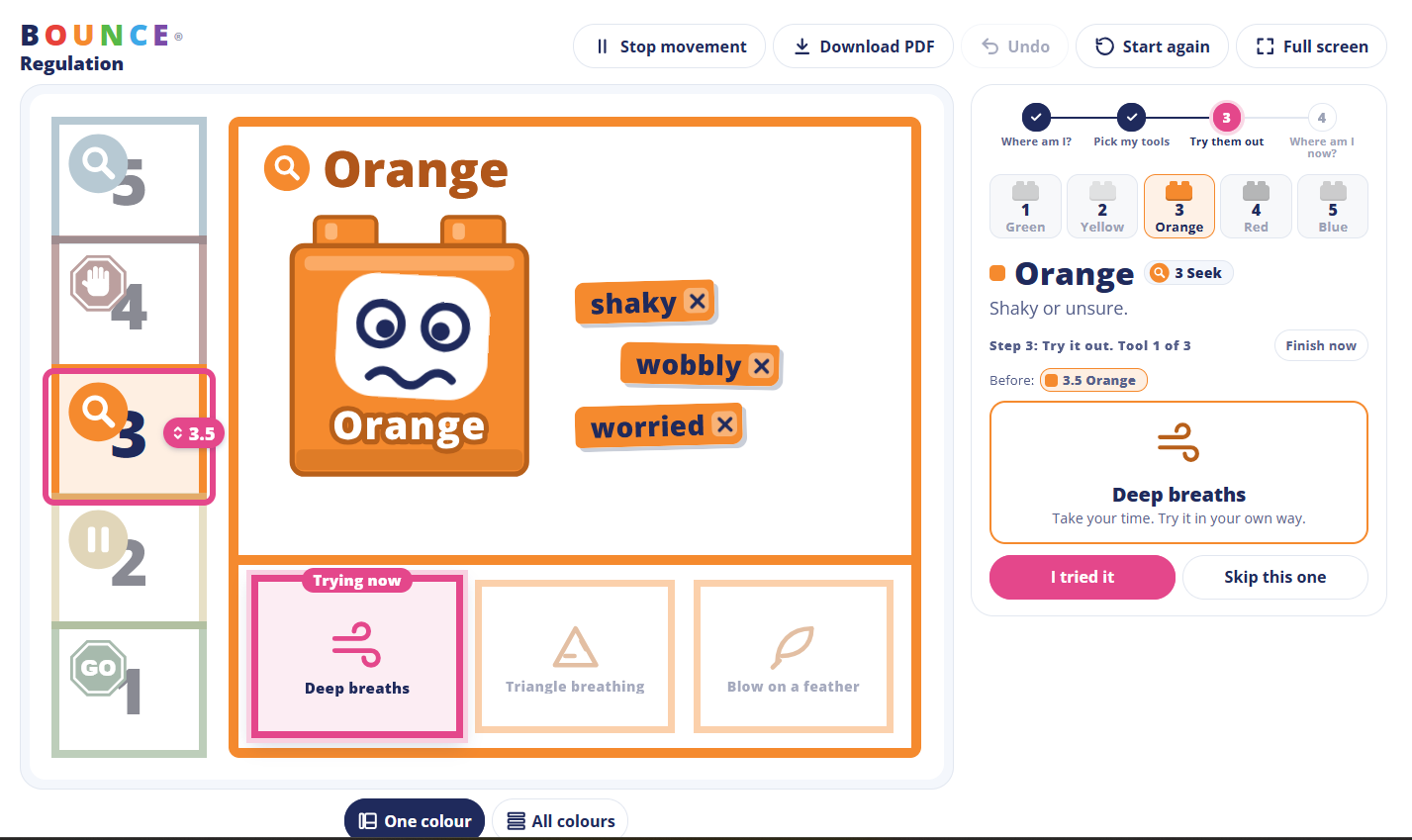Go to step 1 Where am I?

coord(1036,126)
